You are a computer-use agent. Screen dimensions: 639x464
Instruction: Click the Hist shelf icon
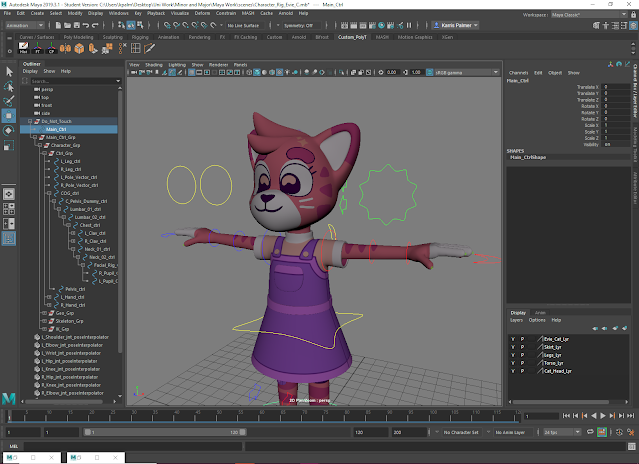[x=24, y=48]
